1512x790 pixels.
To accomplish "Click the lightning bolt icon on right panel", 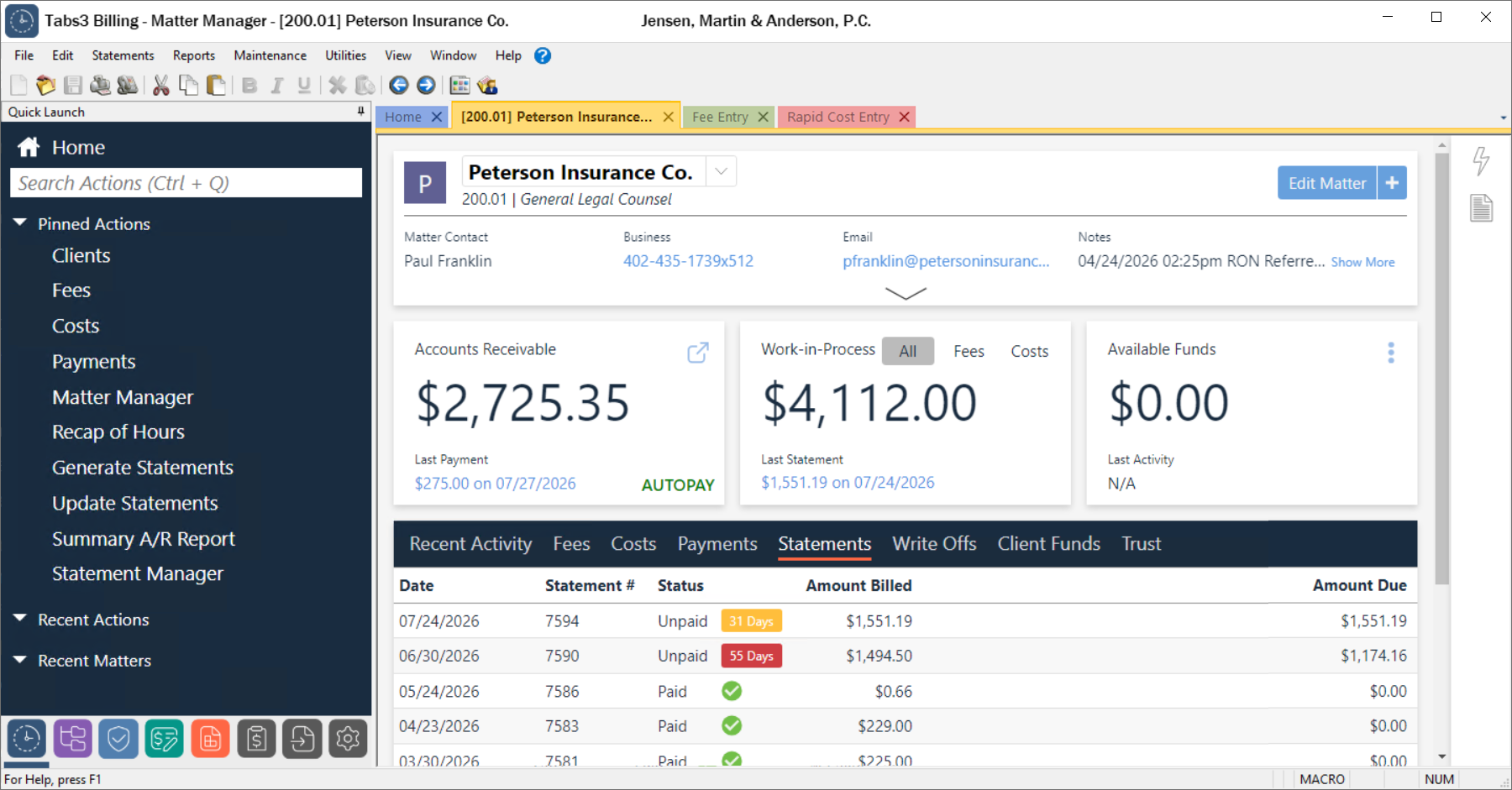I will (1481, 160).
